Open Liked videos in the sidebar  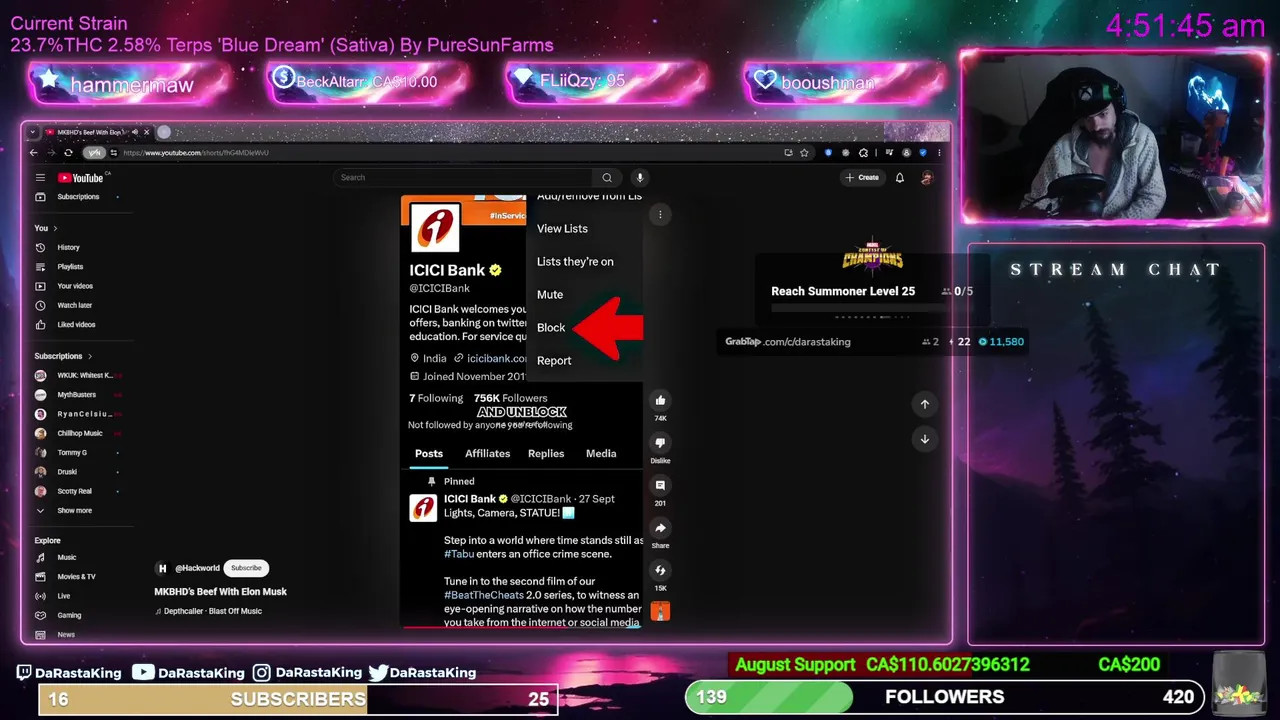(75, 325)
